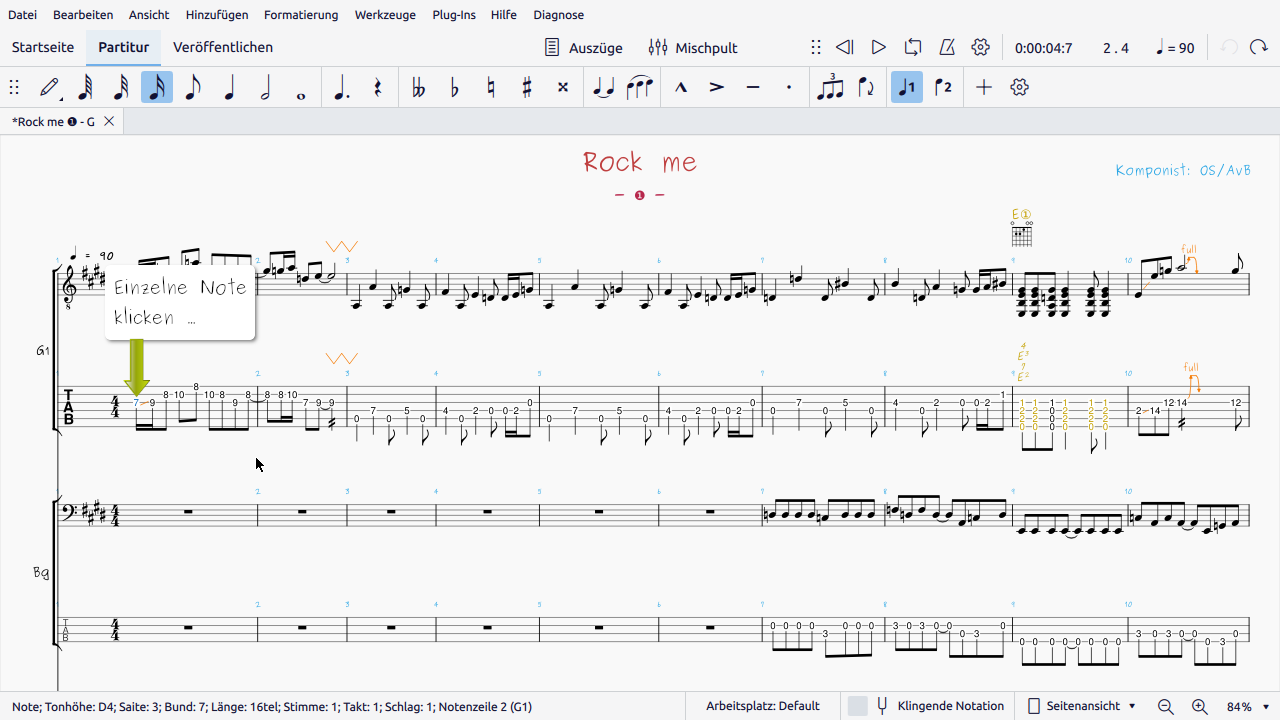1280x720 pixels.
Task: Open the Arbeitsplatz: Default workspace selector
Action: (x=762, y=706)
